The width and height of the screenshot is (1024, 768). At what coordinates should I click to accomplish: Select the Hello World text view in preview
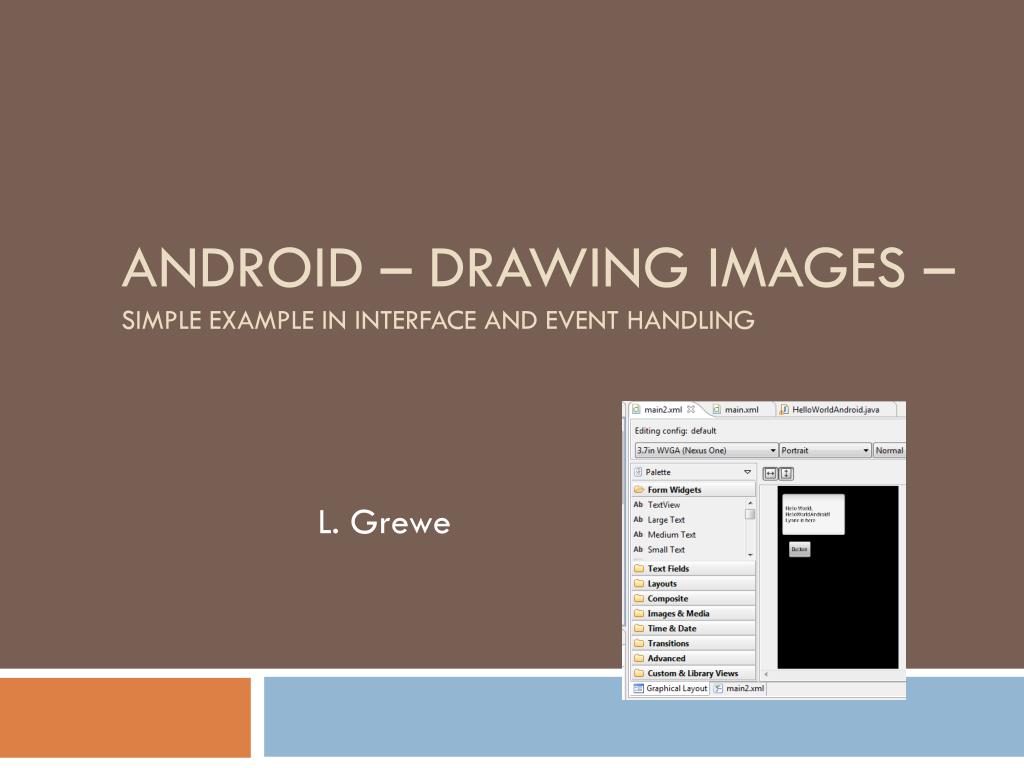pyautogui.click(x=813, y=515)
